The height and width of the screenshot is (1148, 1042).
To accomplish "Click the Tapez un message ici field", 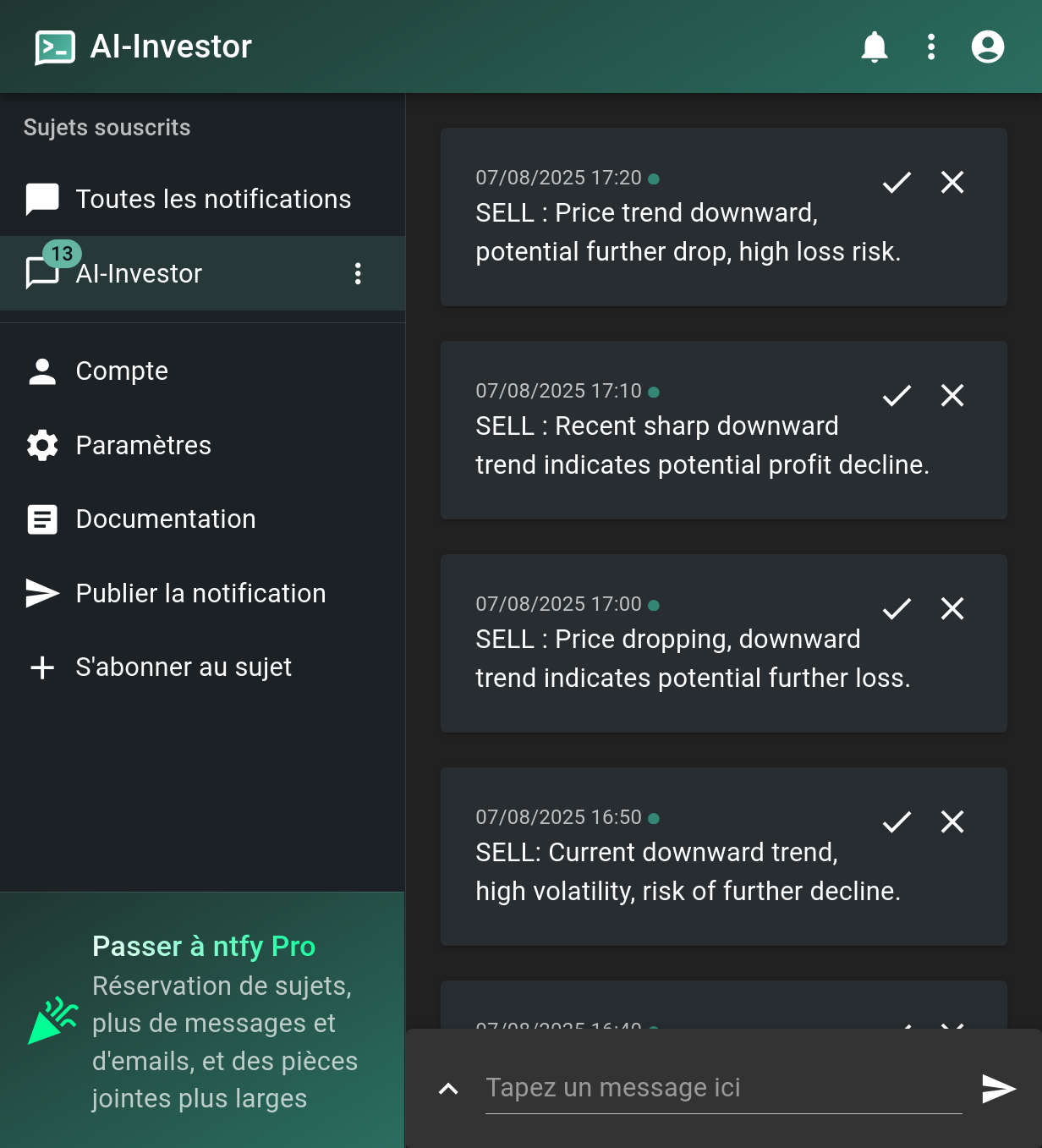I will click(722, 1088).
